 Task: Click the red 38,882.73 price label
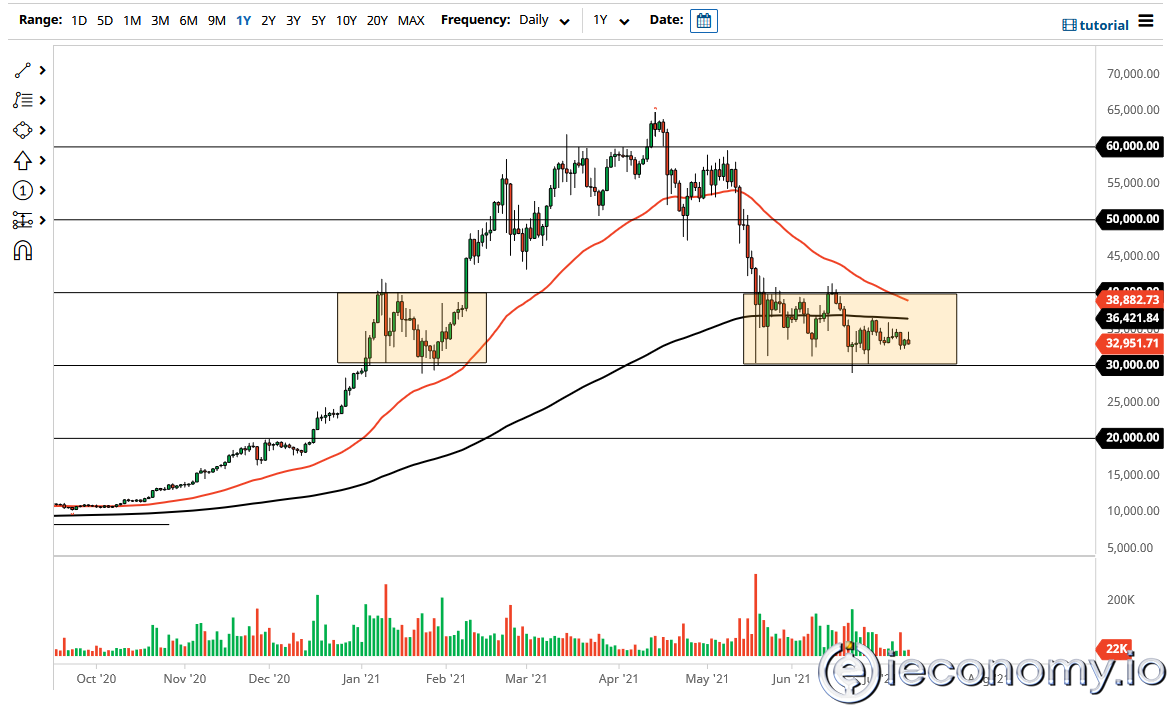pyautogui.click(x=1130, y=299)
